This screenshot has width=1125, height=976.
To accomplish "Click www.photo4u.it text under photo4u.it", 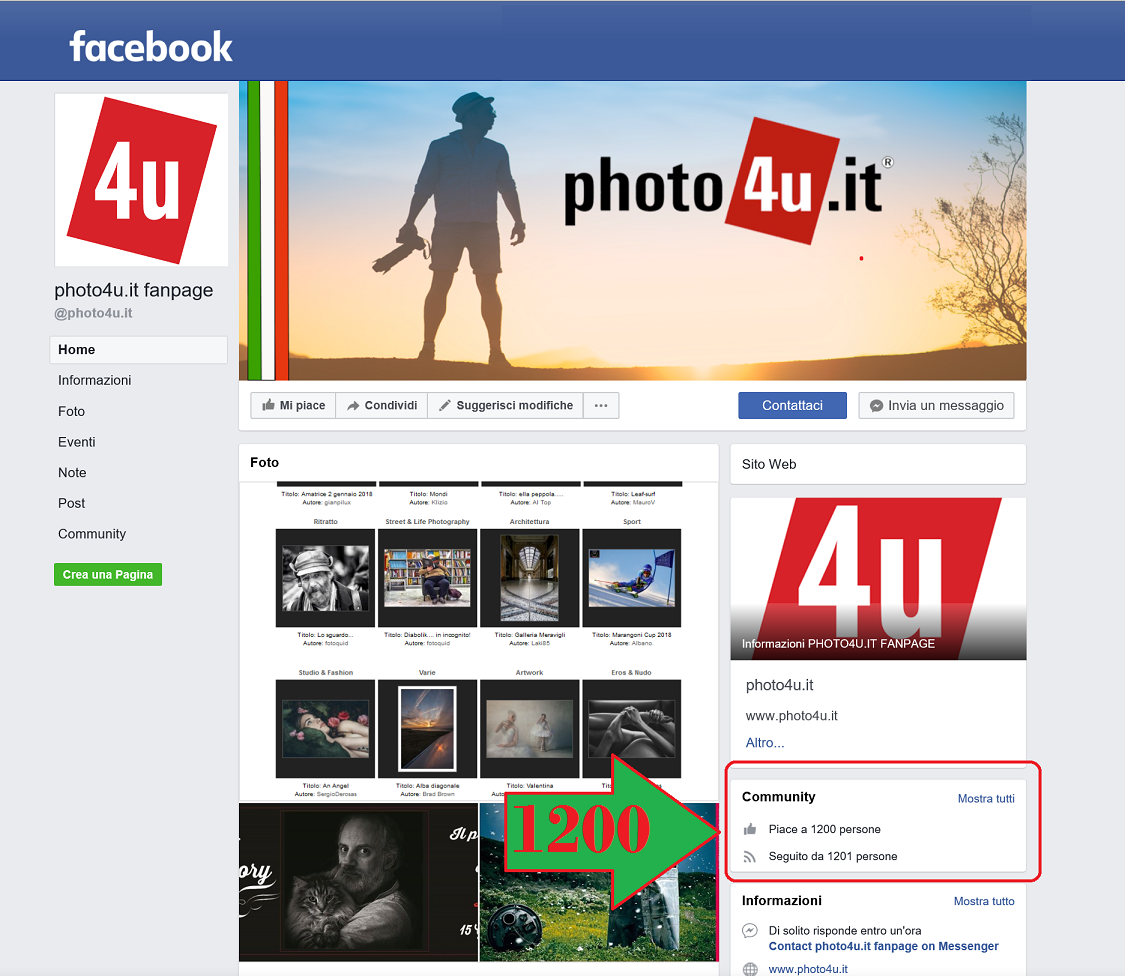I will click(x=791, y=715).
